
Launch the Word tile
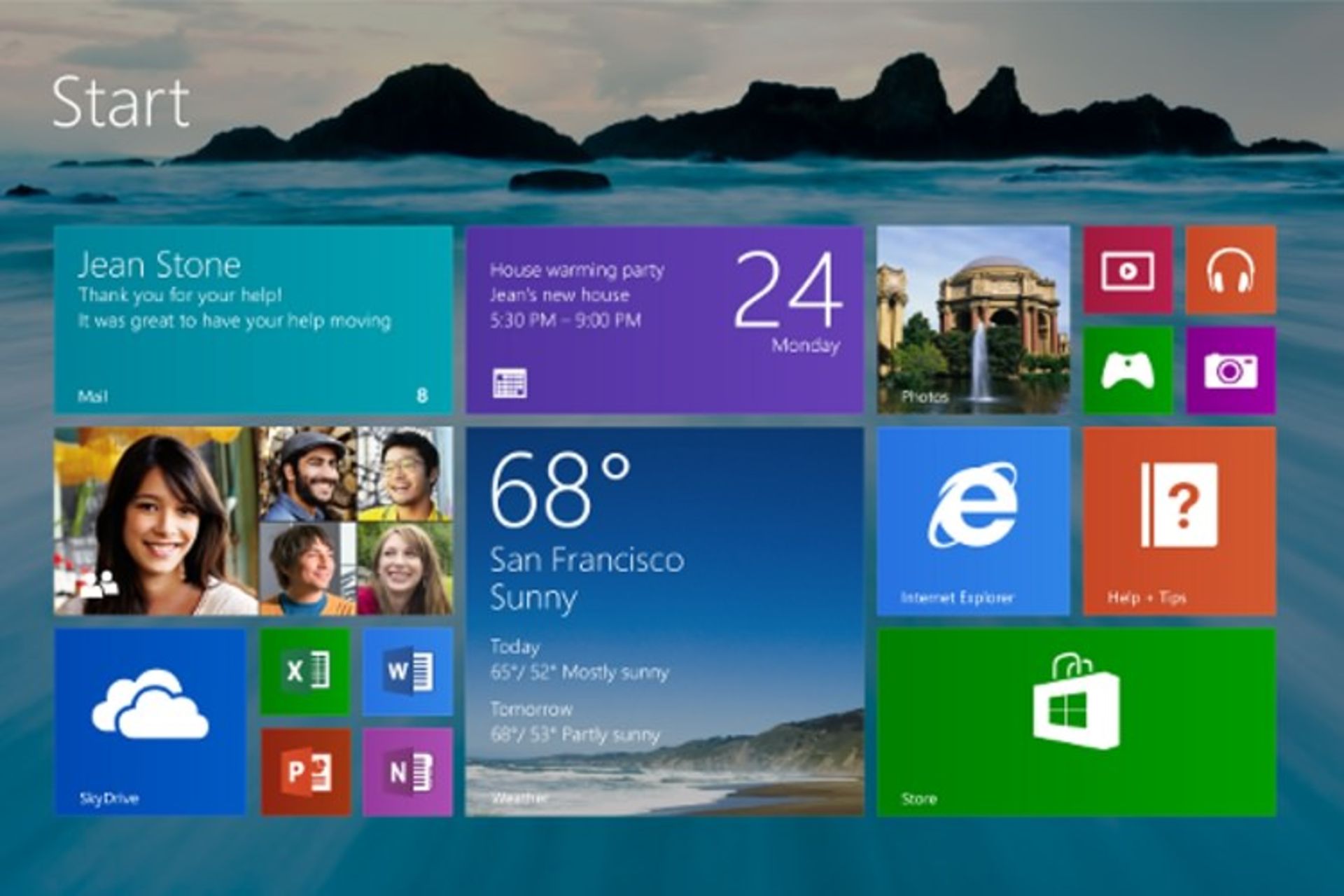[x=408, y=672]
